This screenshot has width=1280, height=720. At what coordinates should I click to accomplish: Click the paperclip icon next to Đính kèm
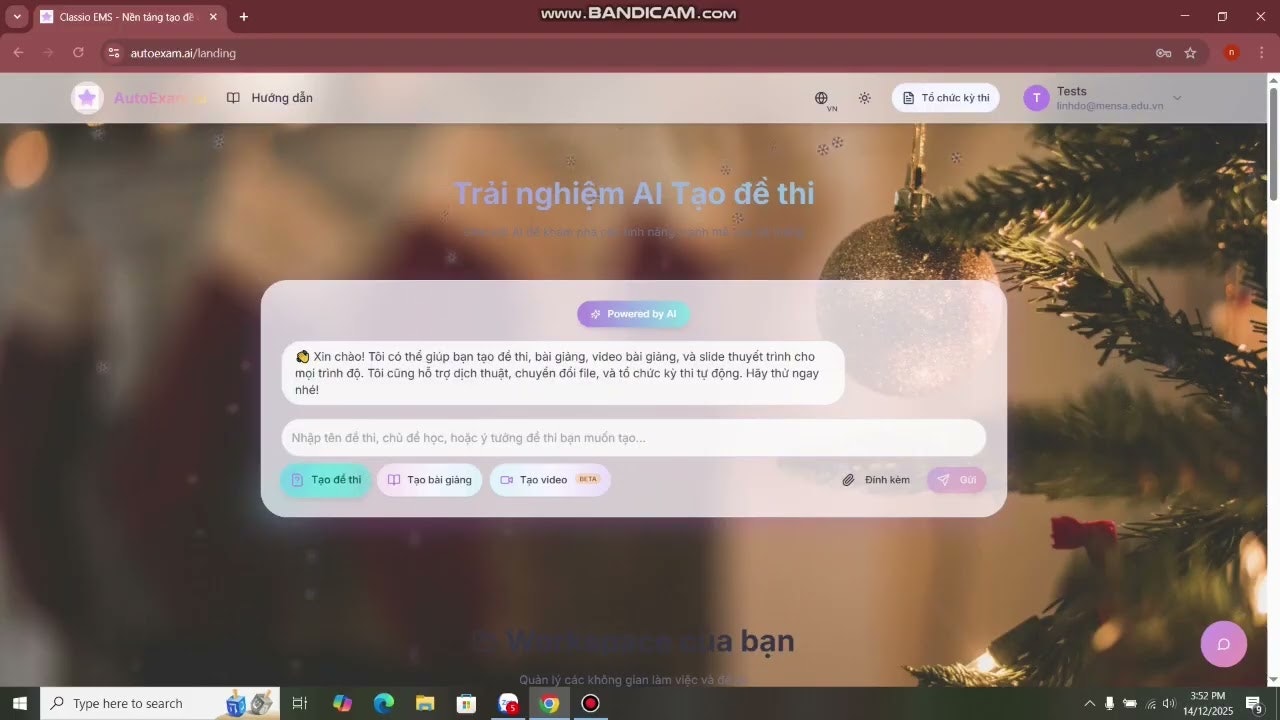click(849, 480)
